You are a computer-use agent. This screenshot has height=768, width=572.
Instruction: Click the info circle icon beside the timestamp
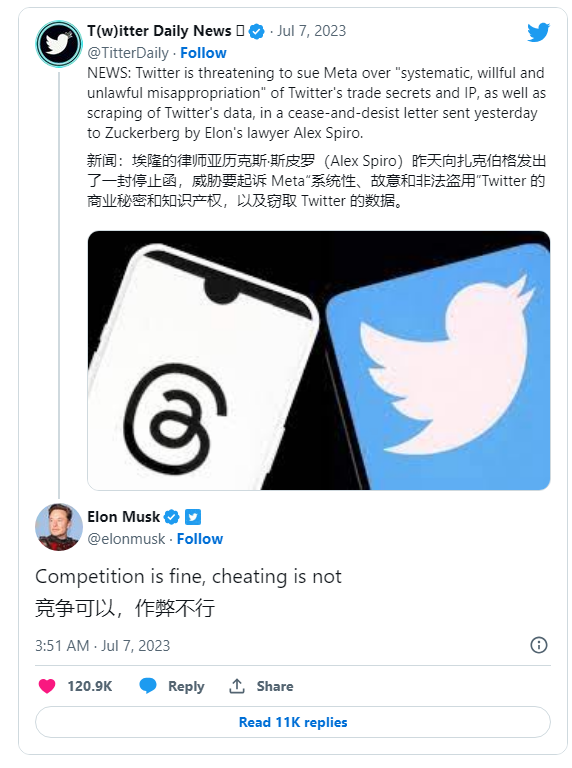(539, 645)
